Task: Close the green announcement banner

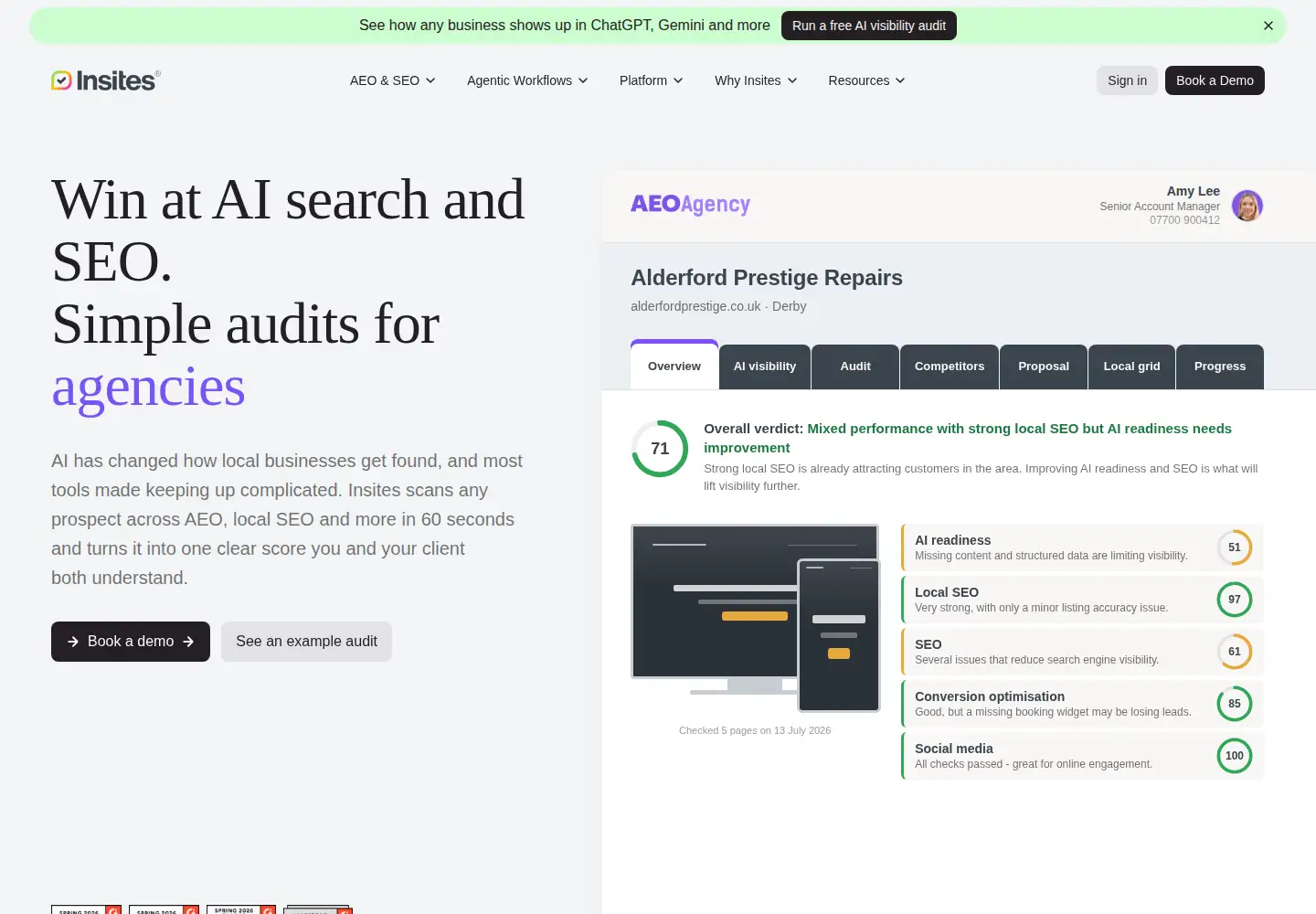Action: [1268, 26]
